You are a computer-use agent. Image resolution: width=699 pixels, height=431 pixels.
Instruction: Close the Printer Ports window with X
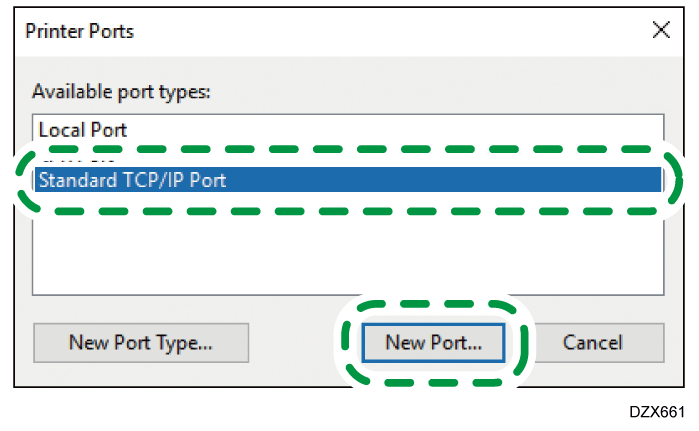(660, 31)
